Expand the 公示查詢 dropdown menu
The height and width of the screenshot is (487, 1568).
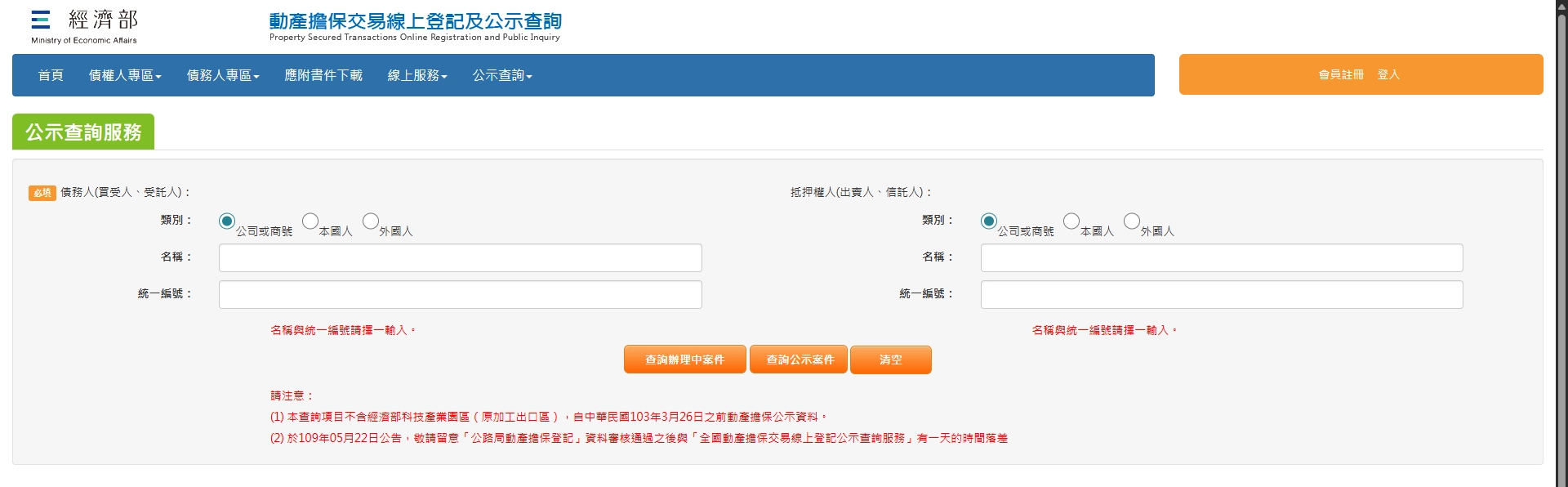pos(502,75)
